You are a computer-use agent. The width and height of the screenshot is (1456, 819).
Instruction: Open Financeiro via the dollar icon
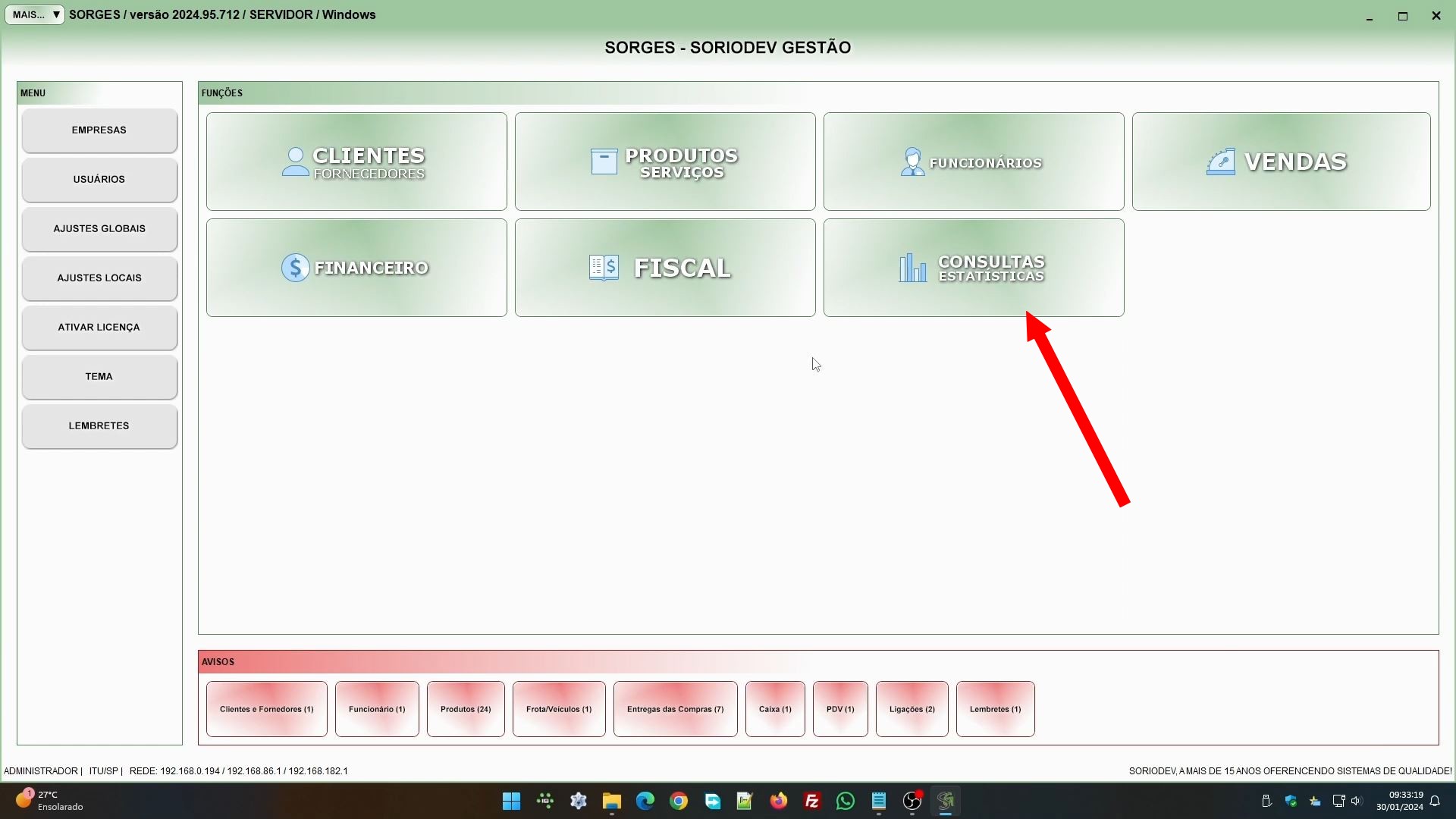pos(295,268)
